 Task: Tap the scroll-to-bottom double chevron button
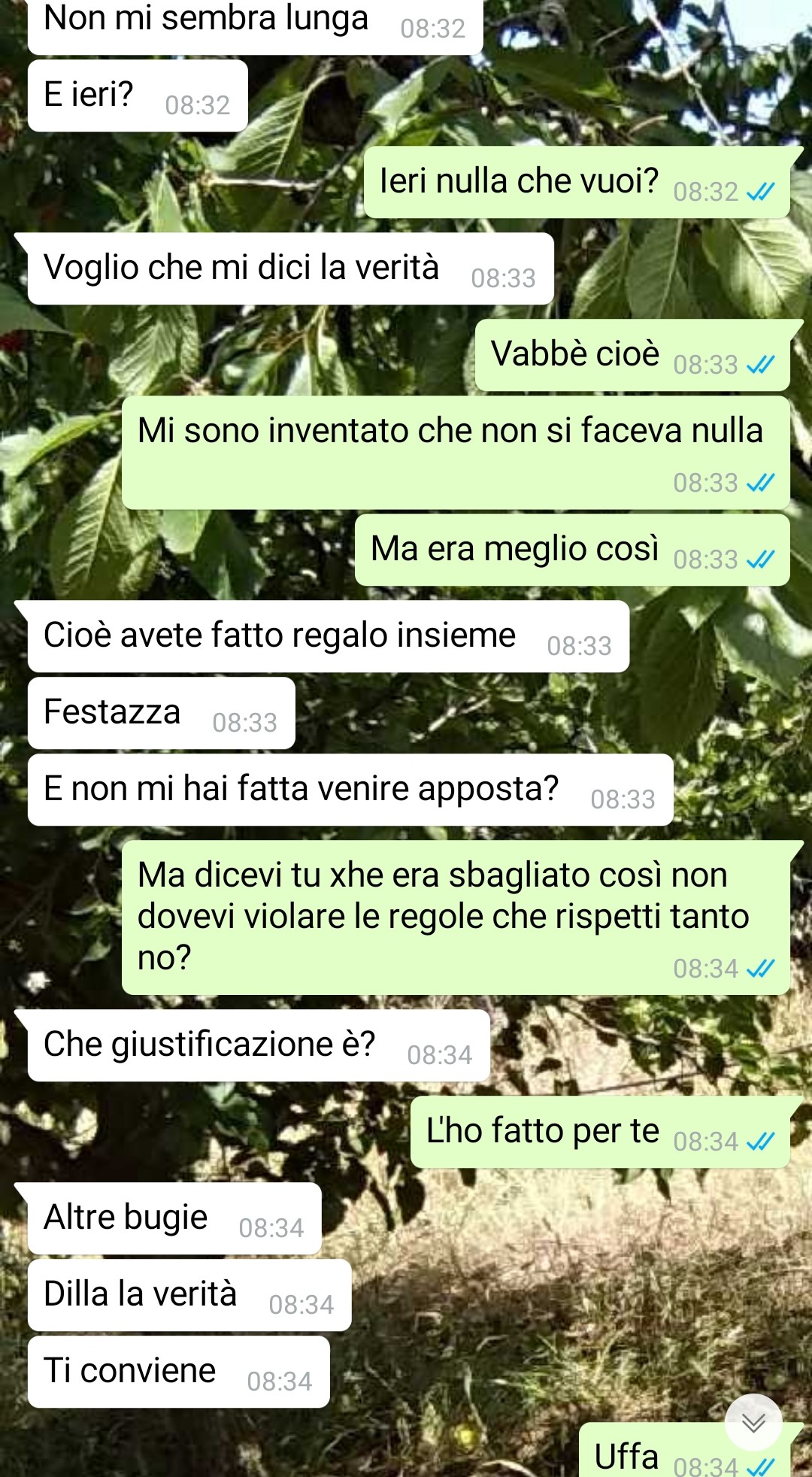(x=753, y=1422)
